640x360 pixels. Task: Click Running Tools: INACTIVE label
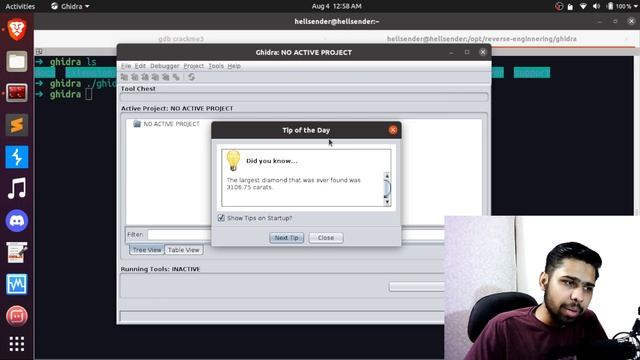tap(160, 269)
